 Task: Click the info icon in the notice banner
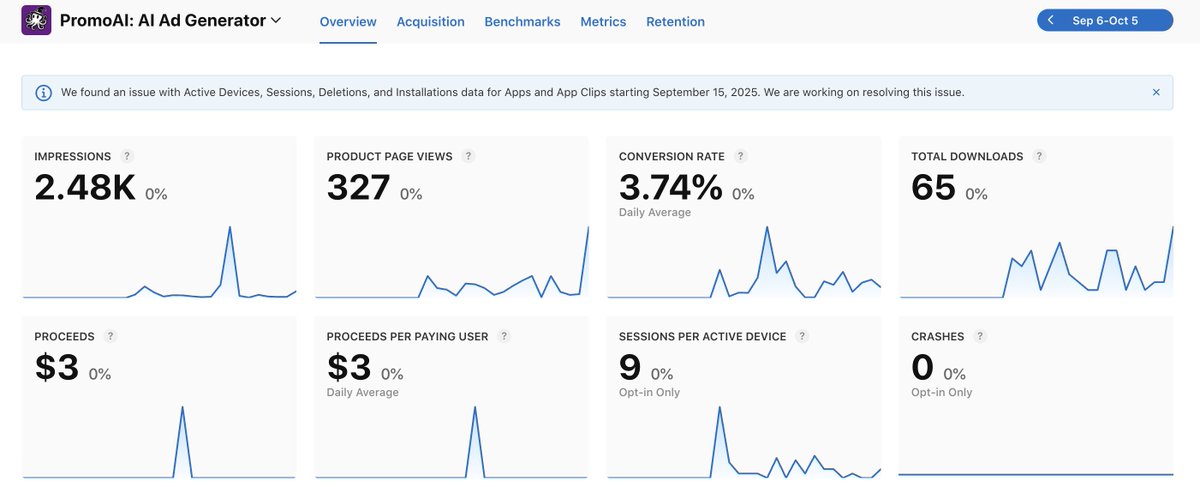tap(44, 92)
